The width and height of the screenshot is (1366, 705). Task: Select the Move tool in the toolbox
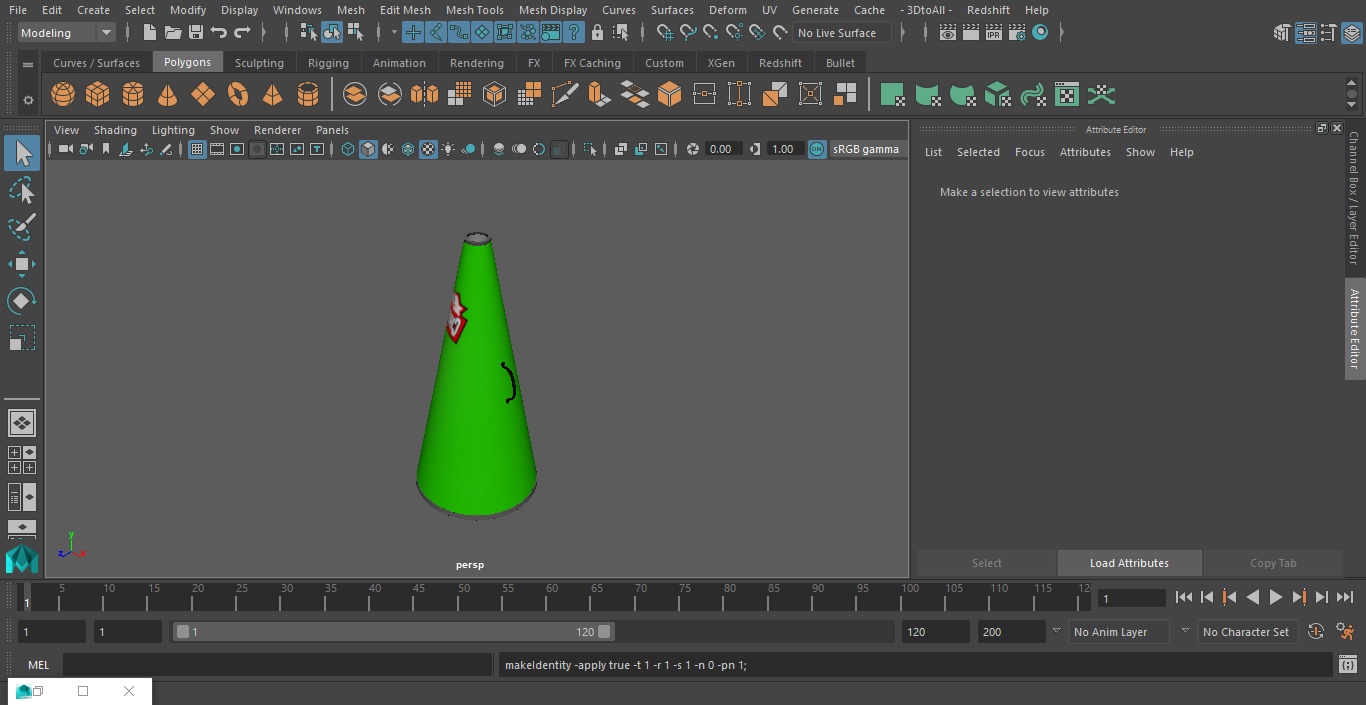(21, 264)
